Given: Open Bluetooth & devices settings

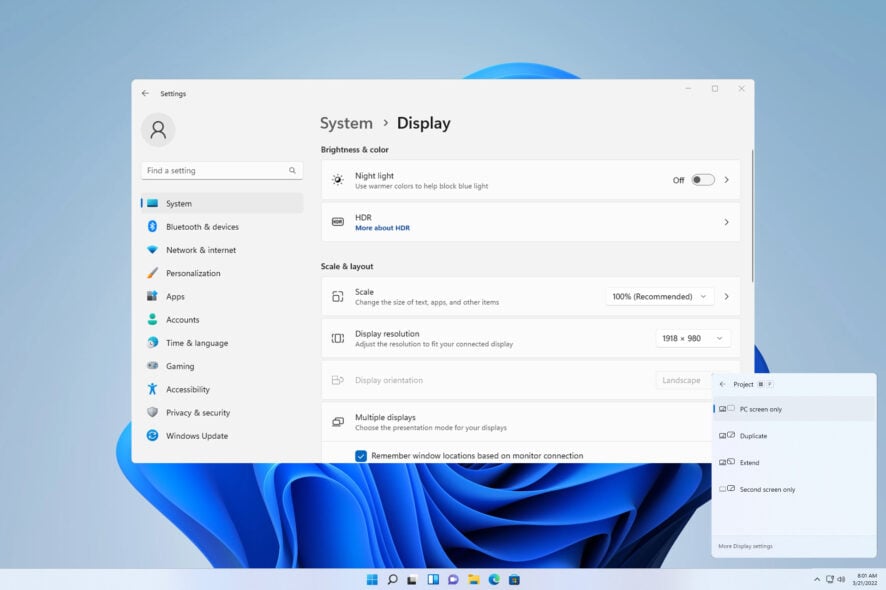Looking at the screenshot, I should pyautogui.click(x=222, y=227).
